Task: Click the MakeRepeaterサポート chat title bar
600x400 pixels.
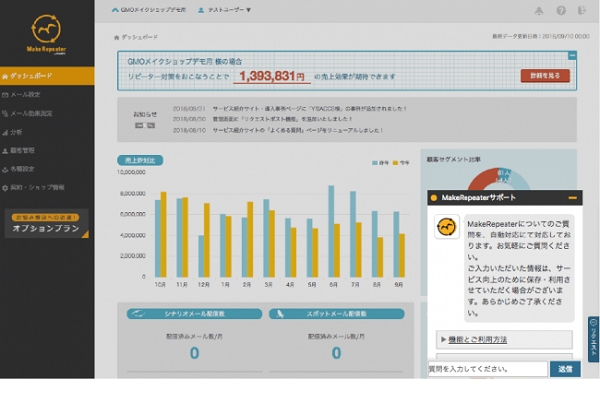Action: (x=505, y=198)
